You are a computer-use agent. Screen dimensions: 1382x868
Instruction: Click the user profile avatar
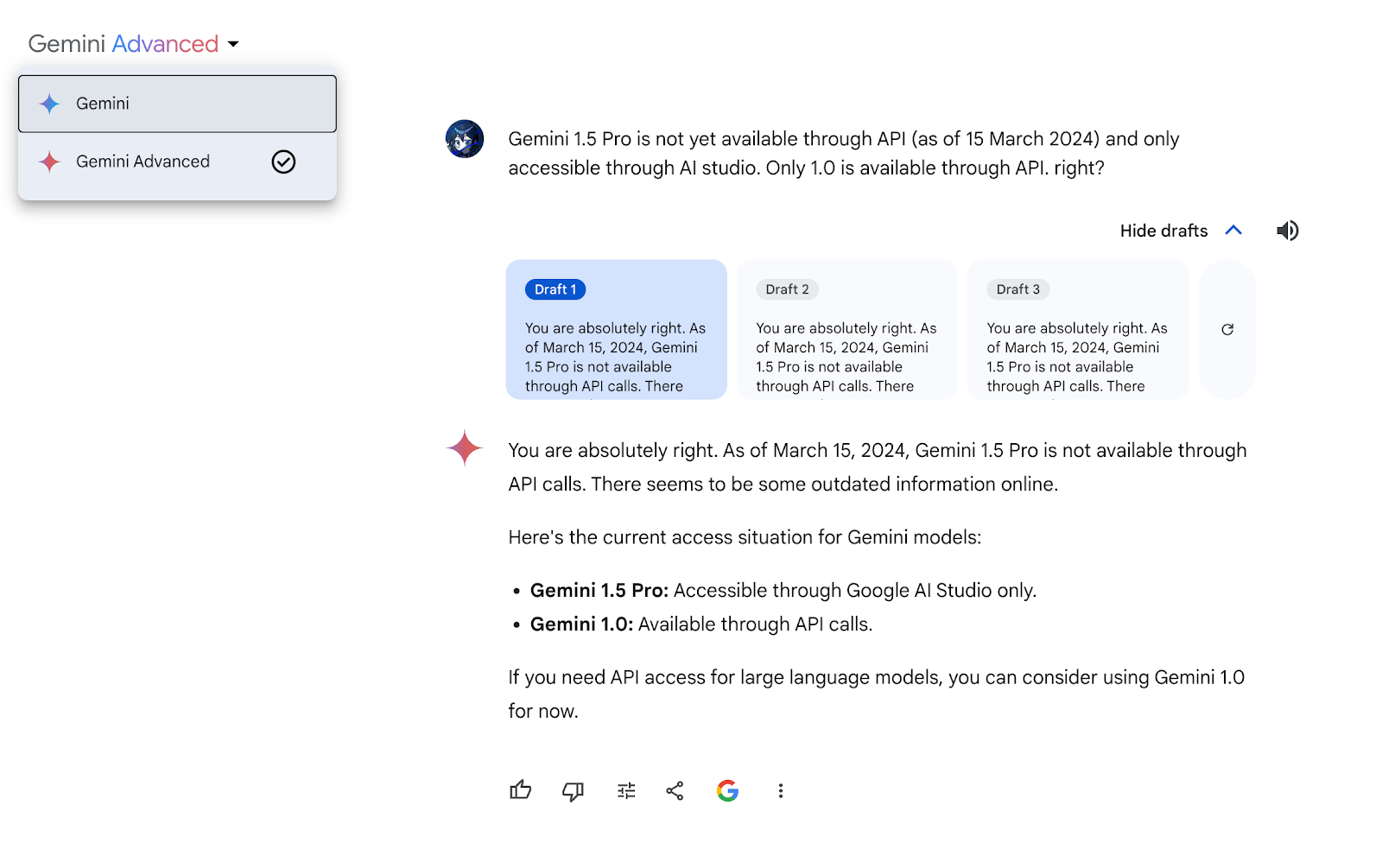(x=465, y=139)
